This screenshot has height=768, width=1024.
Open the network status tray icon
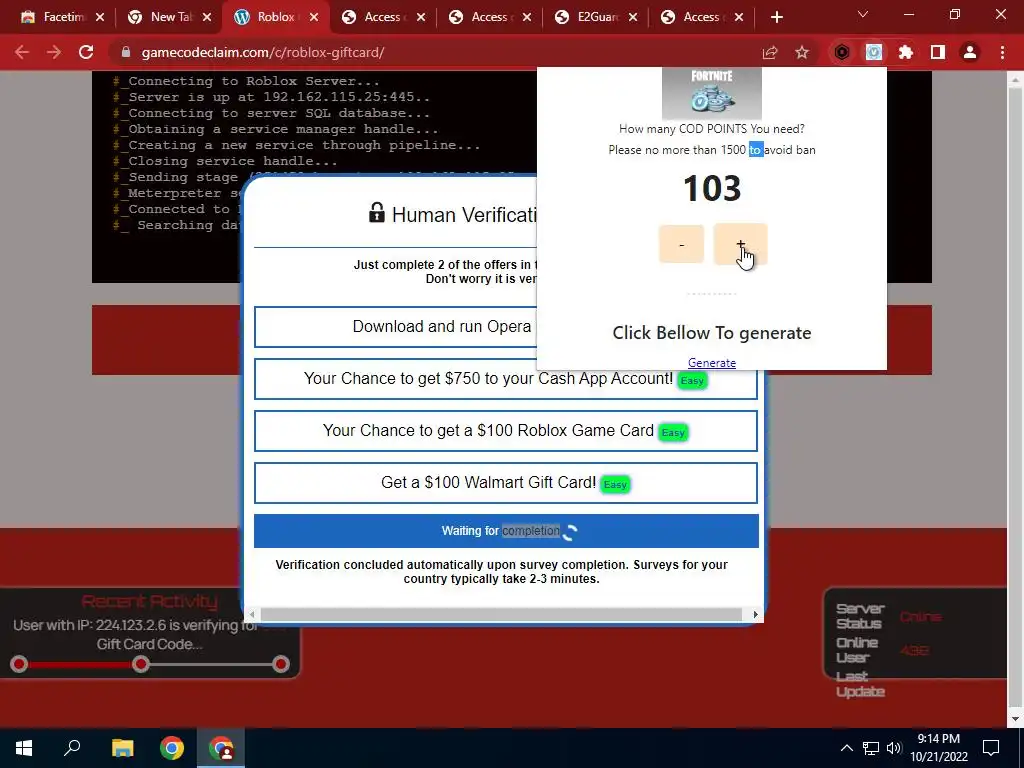coord(871,748)
